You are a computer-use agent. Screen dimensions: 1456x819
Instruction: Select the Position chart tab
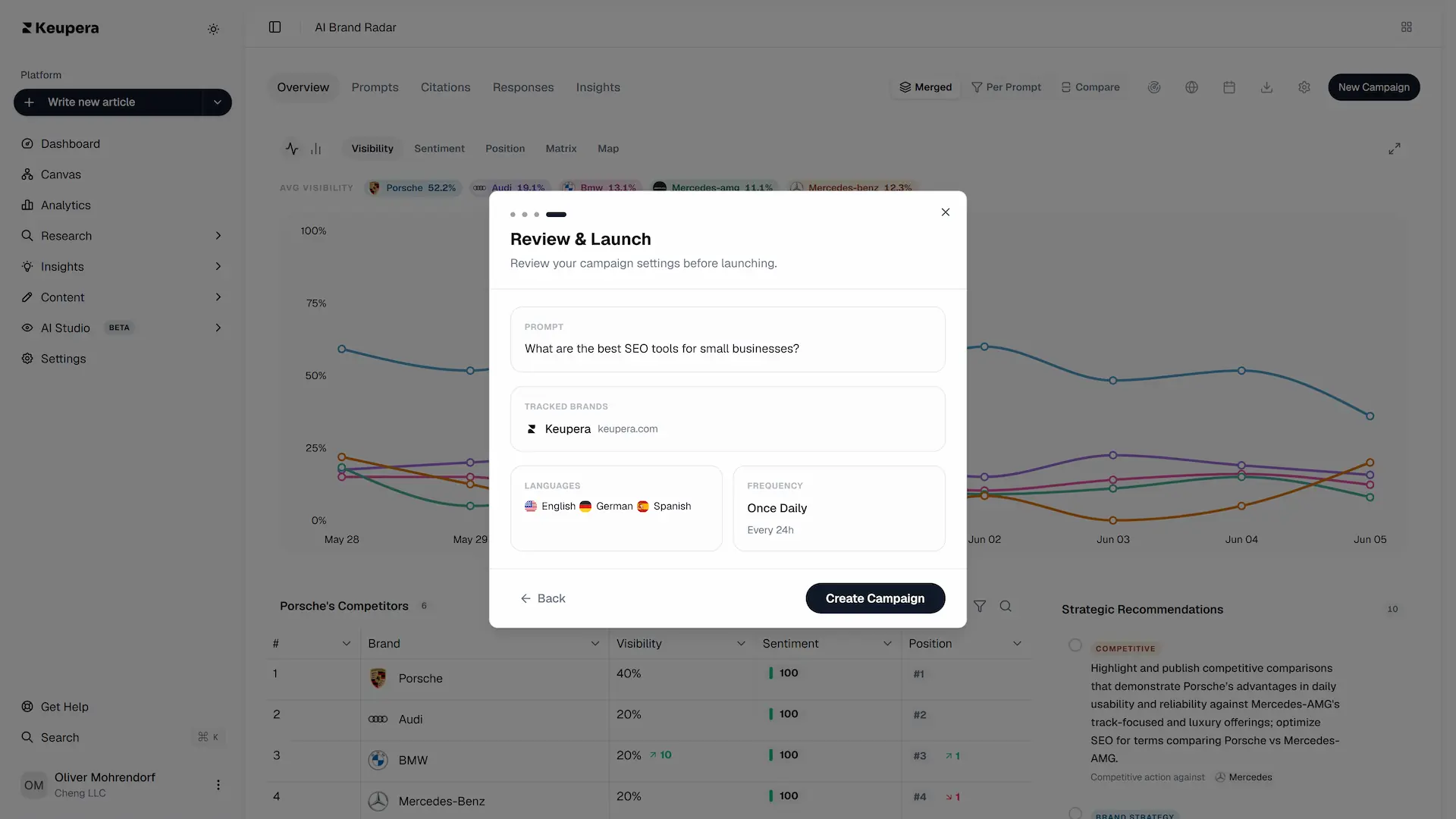pos(505,149)
